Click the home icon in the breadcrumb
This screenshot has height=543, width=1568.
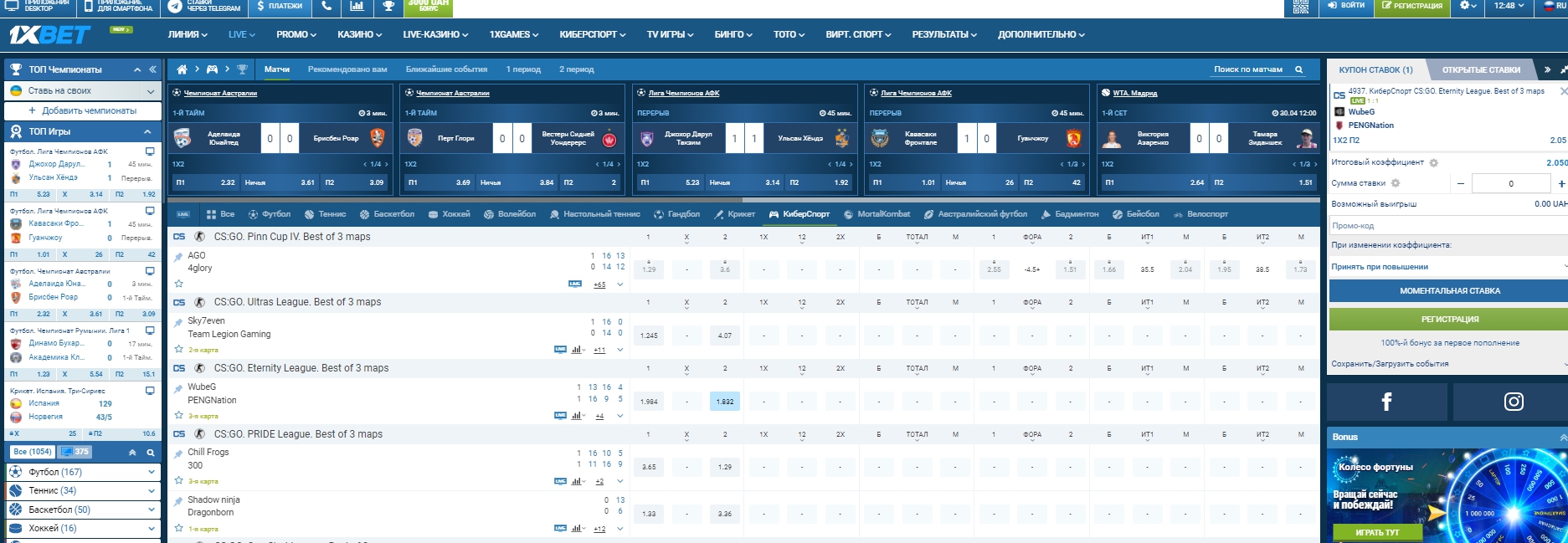point(182,69)
